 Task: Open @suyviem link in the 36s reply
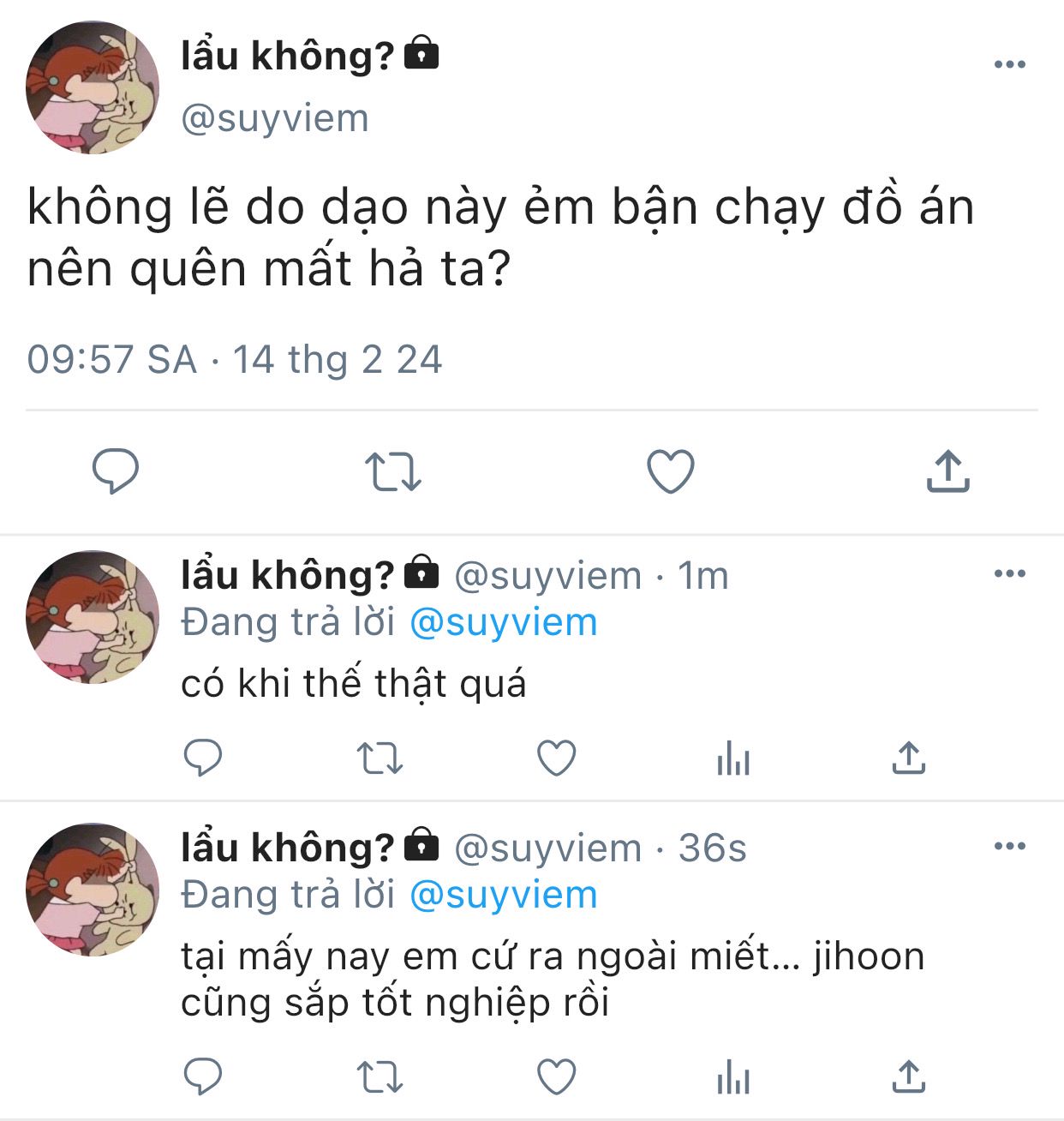pos(504,896)
